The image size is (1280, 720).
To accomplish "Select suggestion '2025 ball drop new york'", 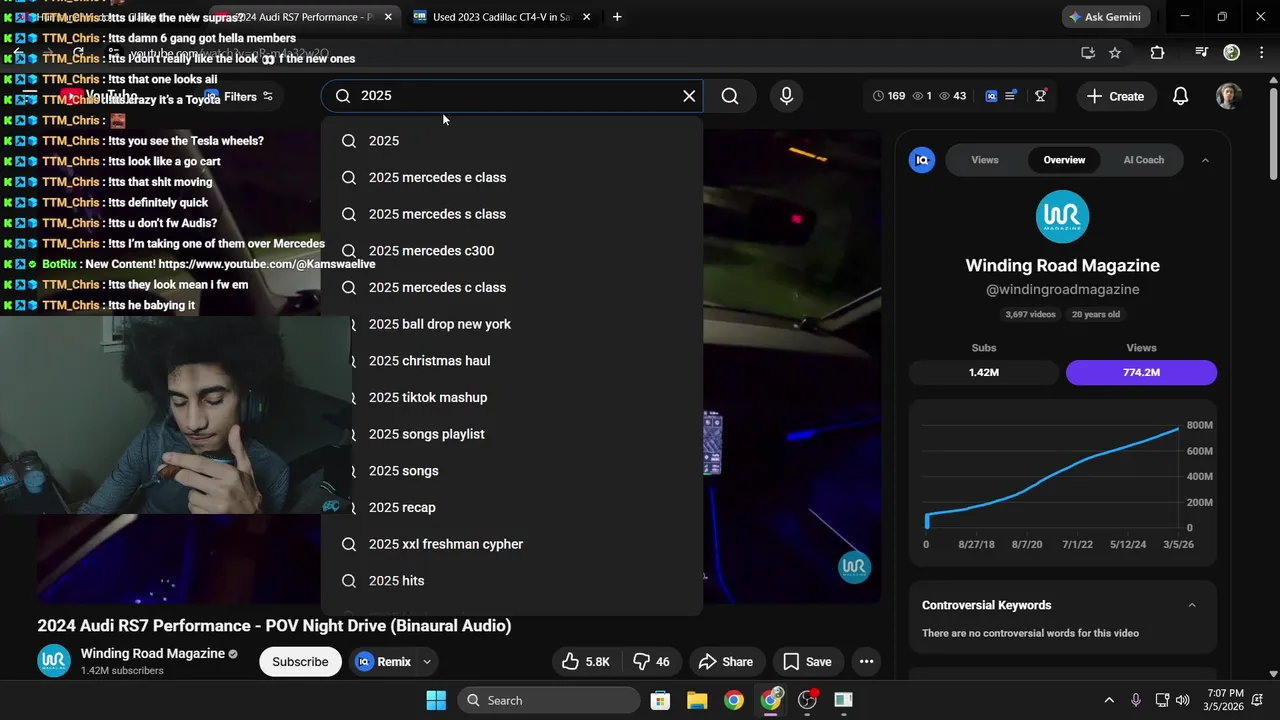I will pos(512,324).
